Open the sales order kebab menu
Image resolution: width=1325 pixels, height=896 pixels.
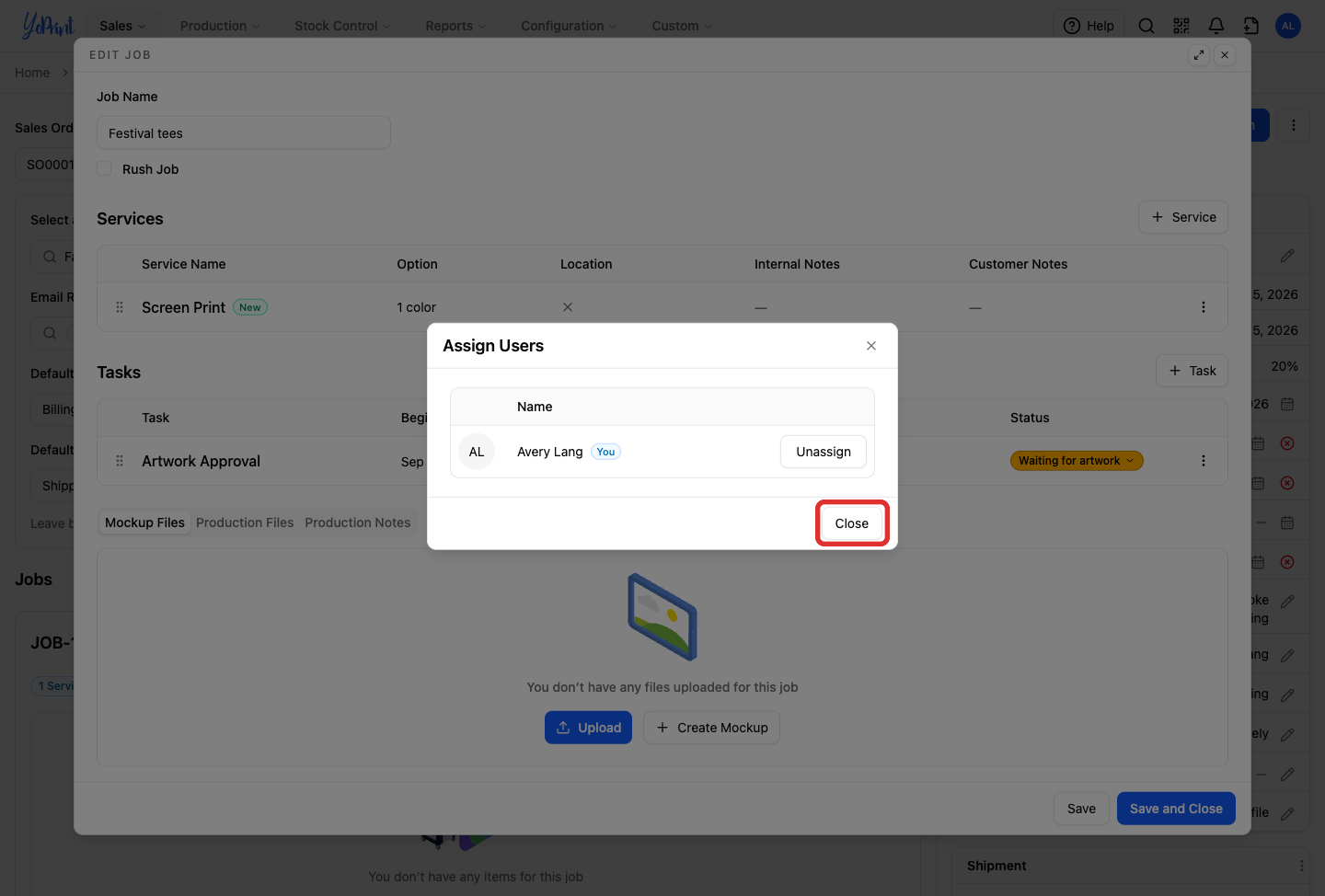1294,125
